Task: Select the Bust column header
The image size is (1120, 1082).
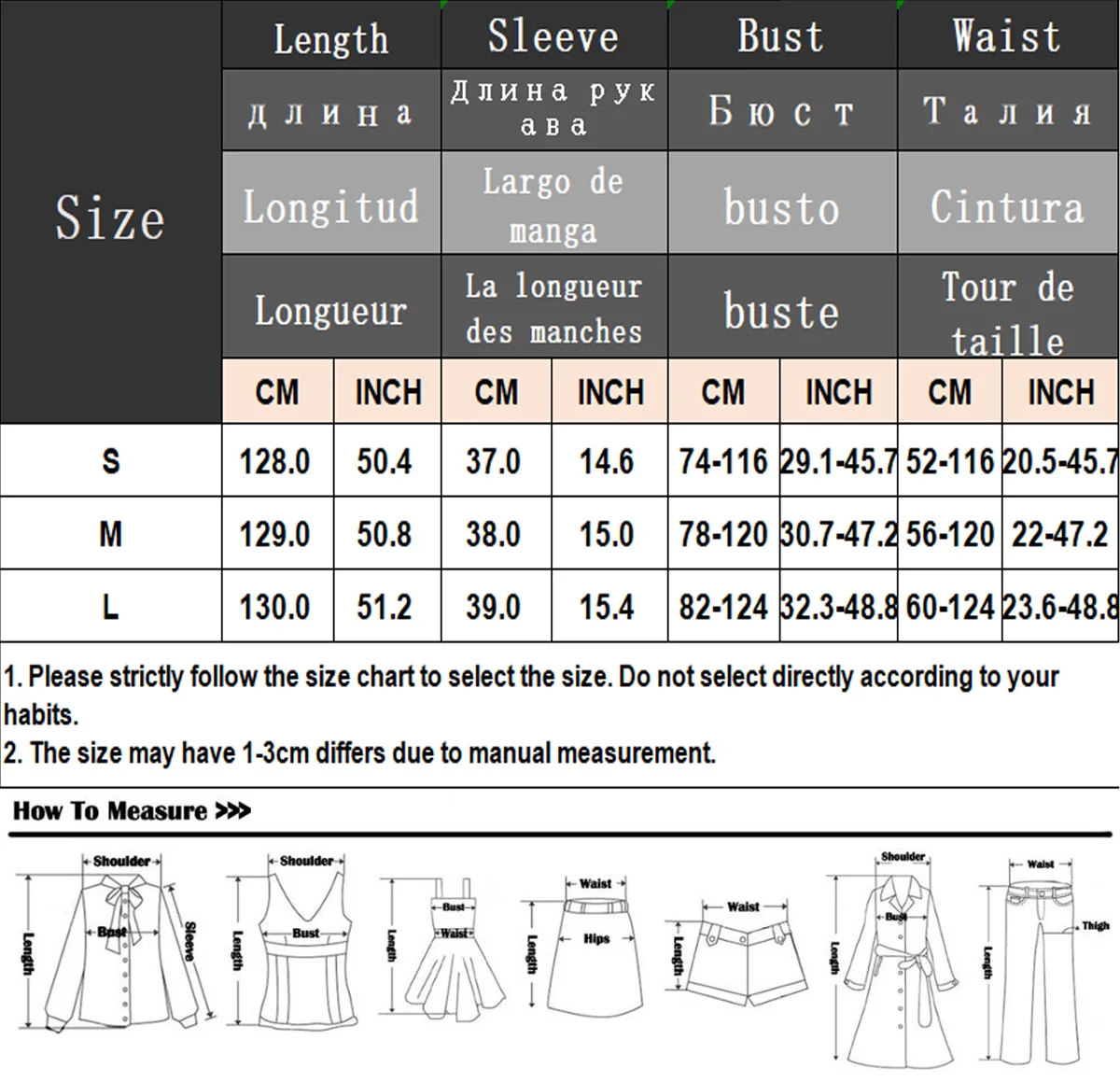Action: (x=782, y=35)
